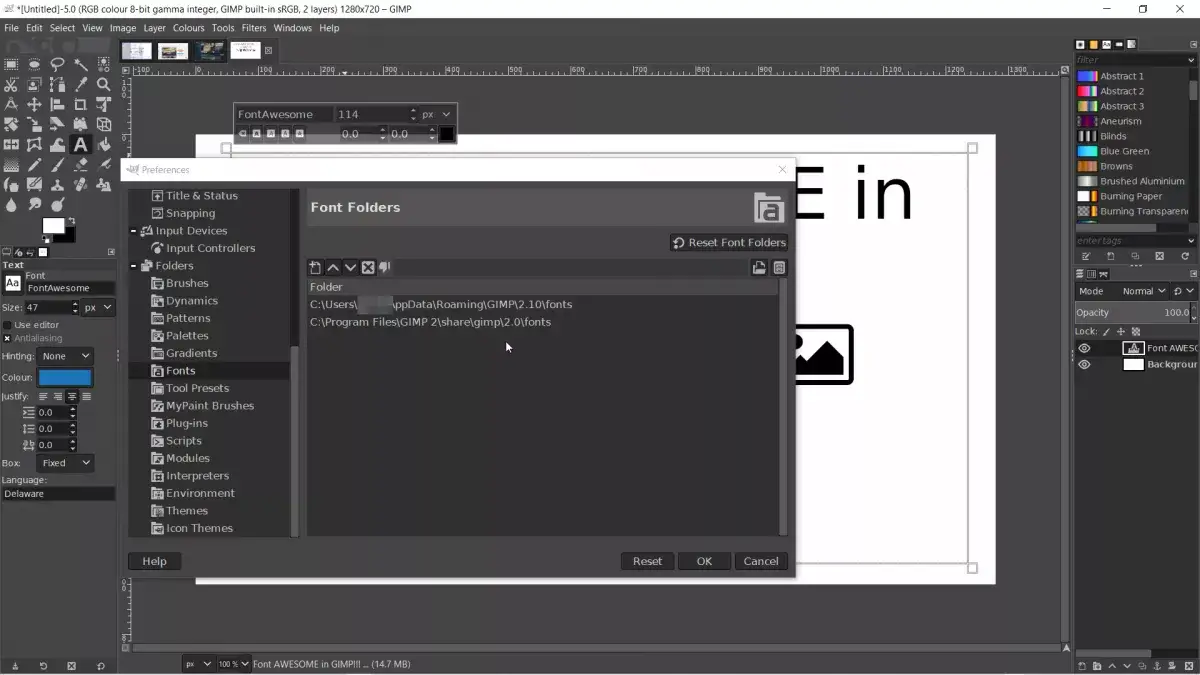Open the File menu
The image size is (1200, 675).
point(11,28)
